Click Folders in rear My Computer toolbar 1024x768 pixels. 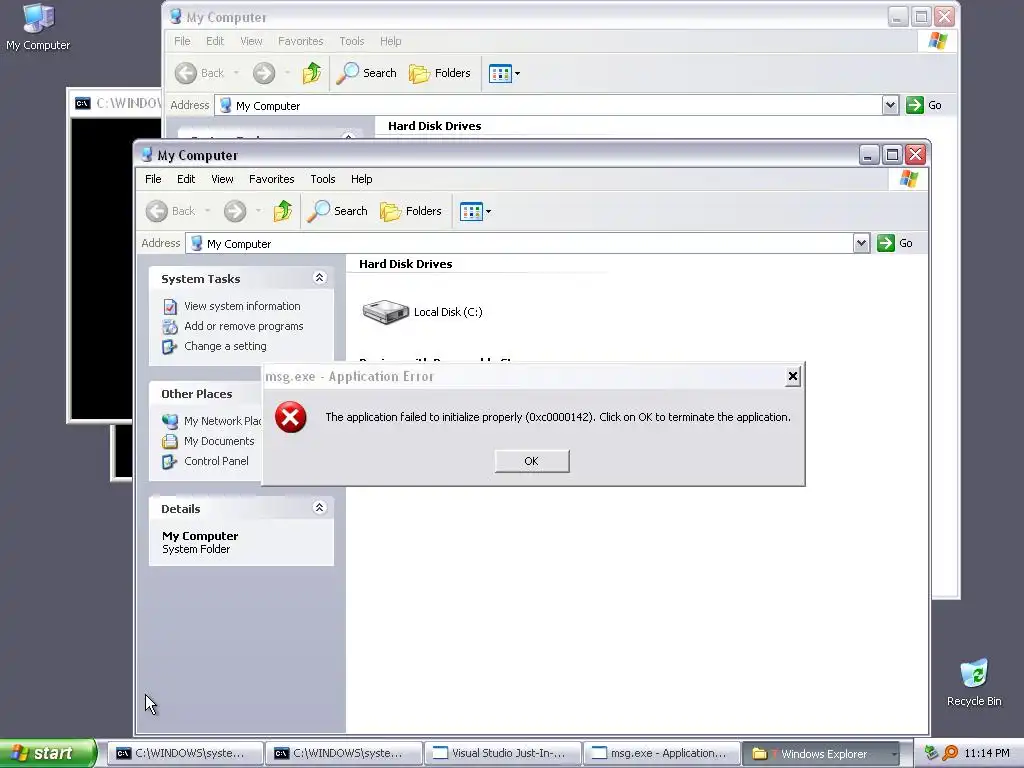[440, 73]
